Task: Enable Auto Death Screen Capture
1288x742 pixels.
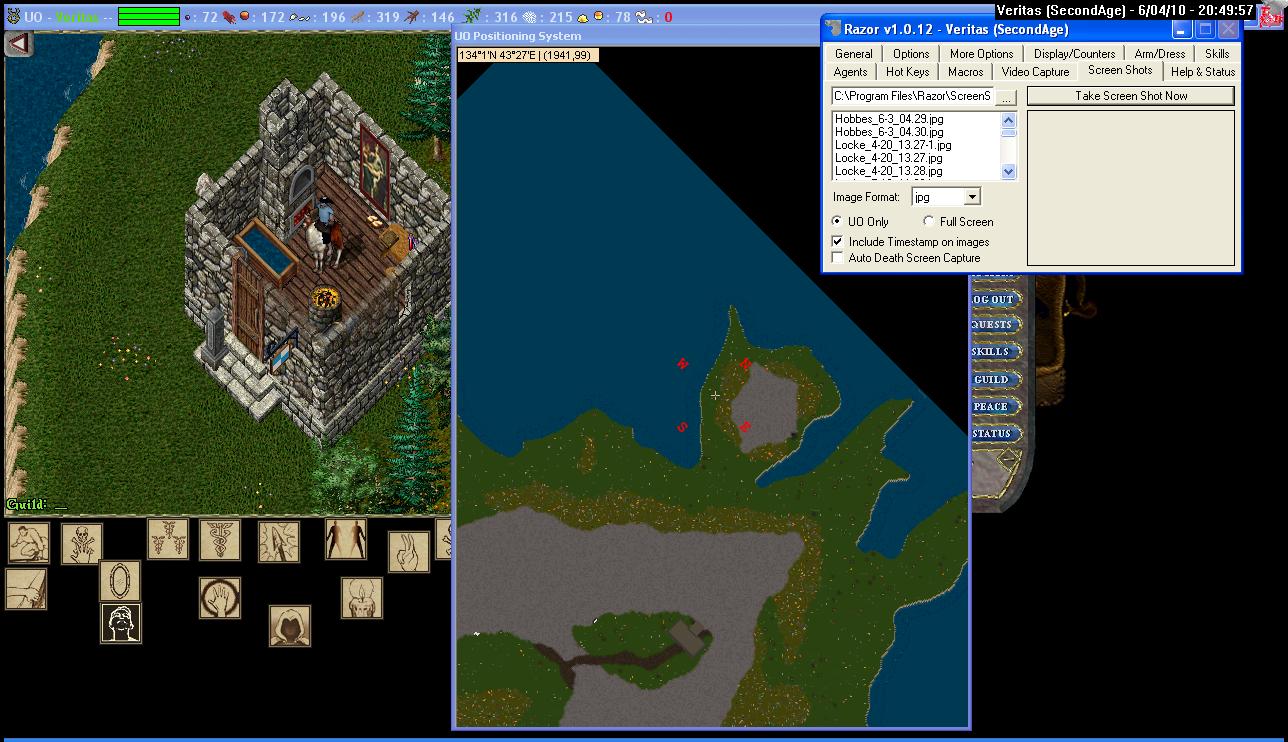Action: click(x=838, y=258)
